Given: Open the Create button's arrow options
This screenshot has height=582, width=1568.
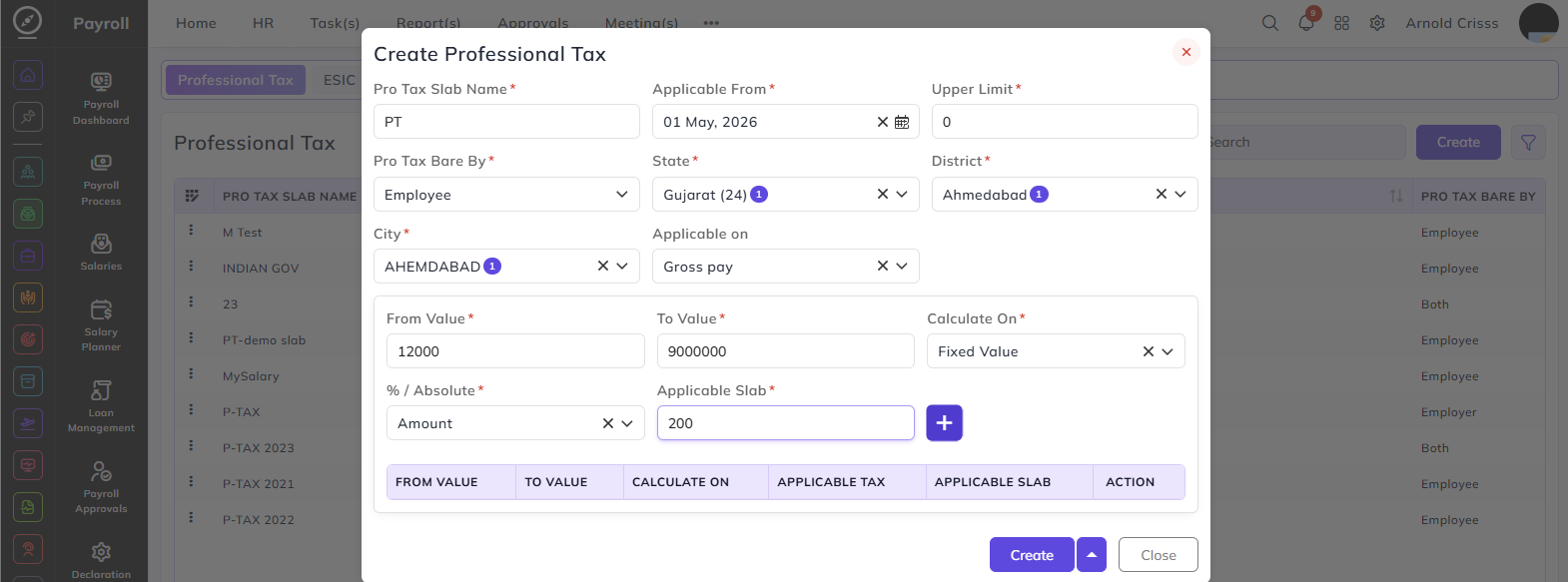Looking at the screenshot, I should pyautogui.click(x=1092, y=555).
